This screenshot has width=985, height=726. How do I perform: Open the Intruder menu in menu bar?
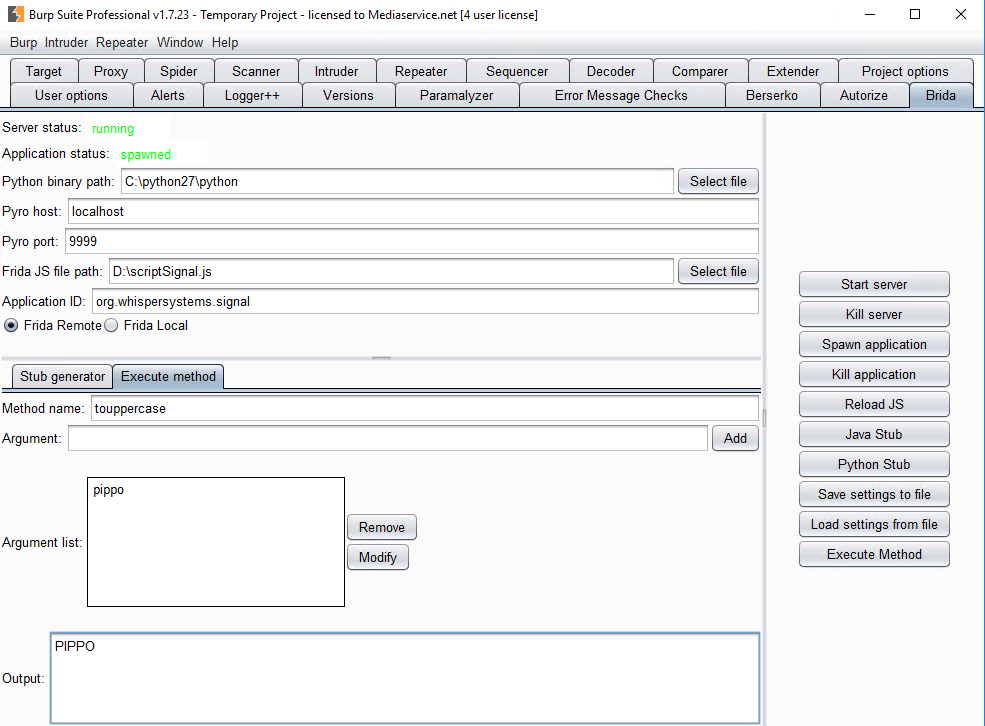(66, 43)
